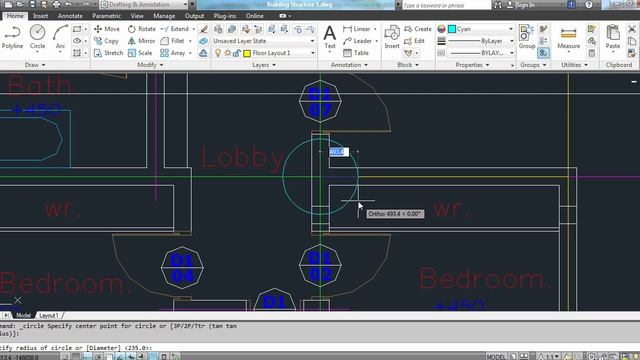Add a Leader annotation

click(358, 41)
